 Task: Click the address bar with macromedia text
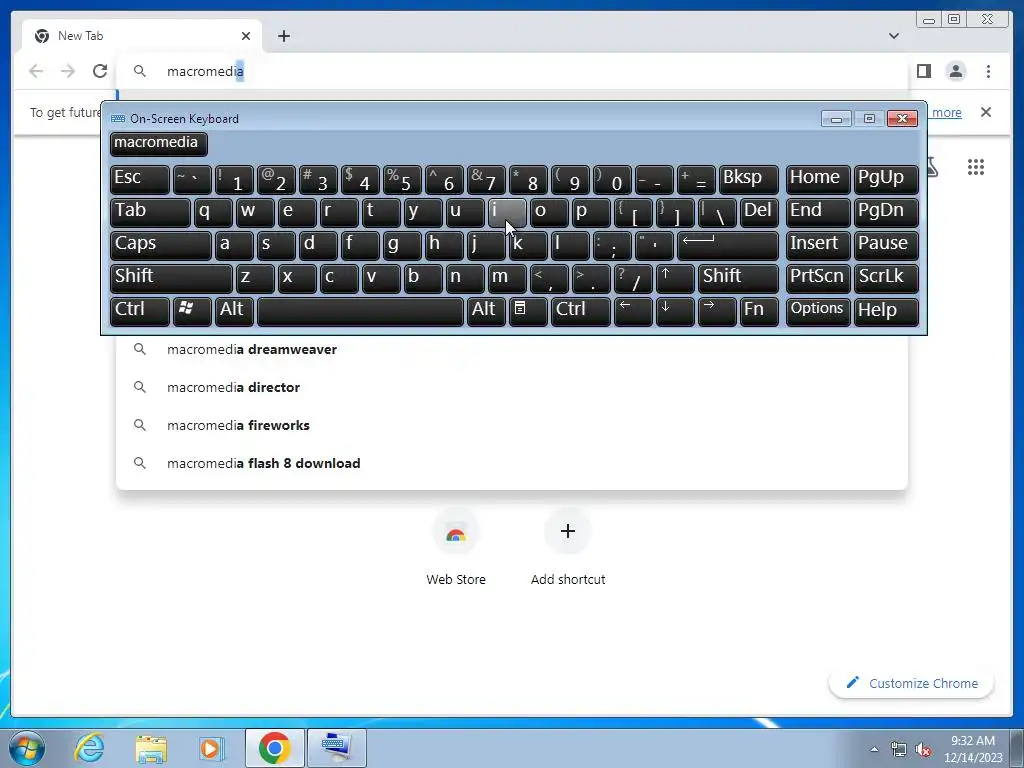[x=513, y=71]
